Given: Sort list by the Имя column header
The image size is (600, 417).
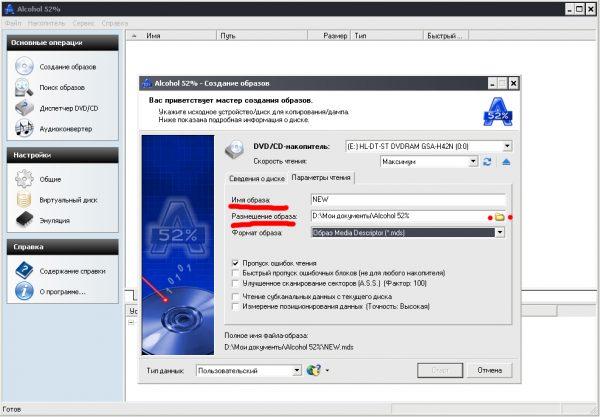Looking at the screenshot, I should [x=171, y=36].
